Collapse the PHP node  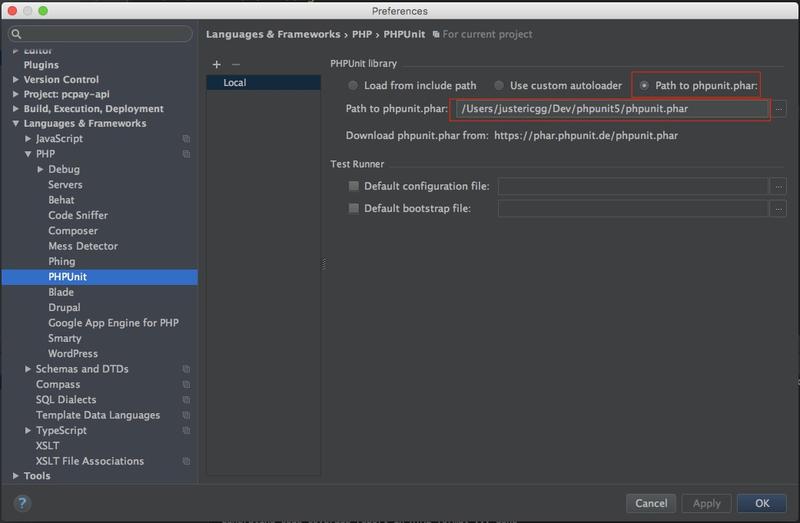[x=28, y=154]
